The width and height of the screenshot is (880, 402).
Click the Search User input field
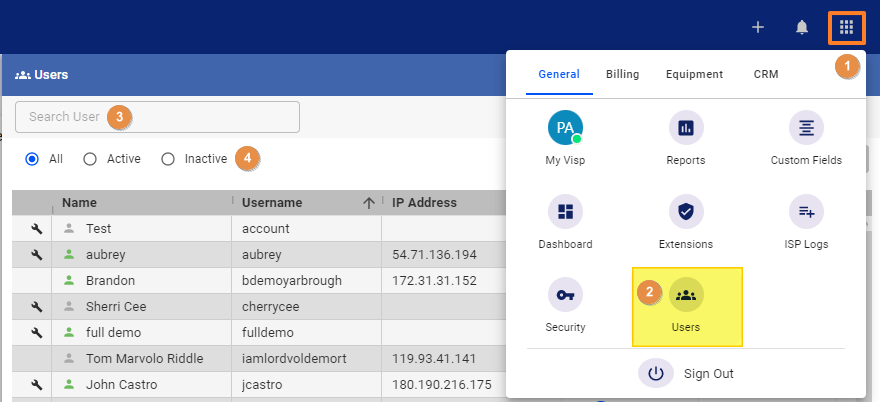[157, 117]
